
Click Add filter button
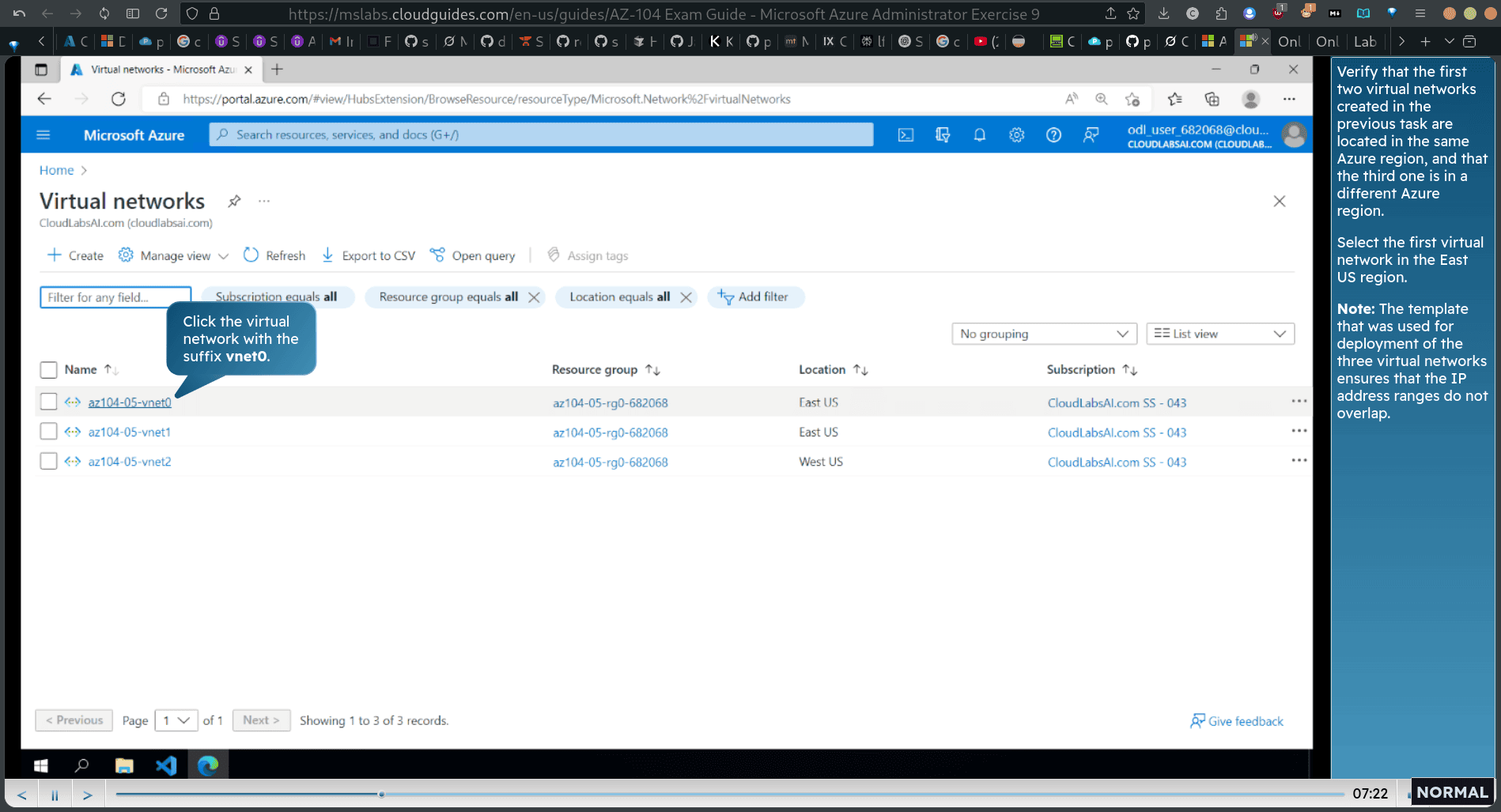coord(755,296)
